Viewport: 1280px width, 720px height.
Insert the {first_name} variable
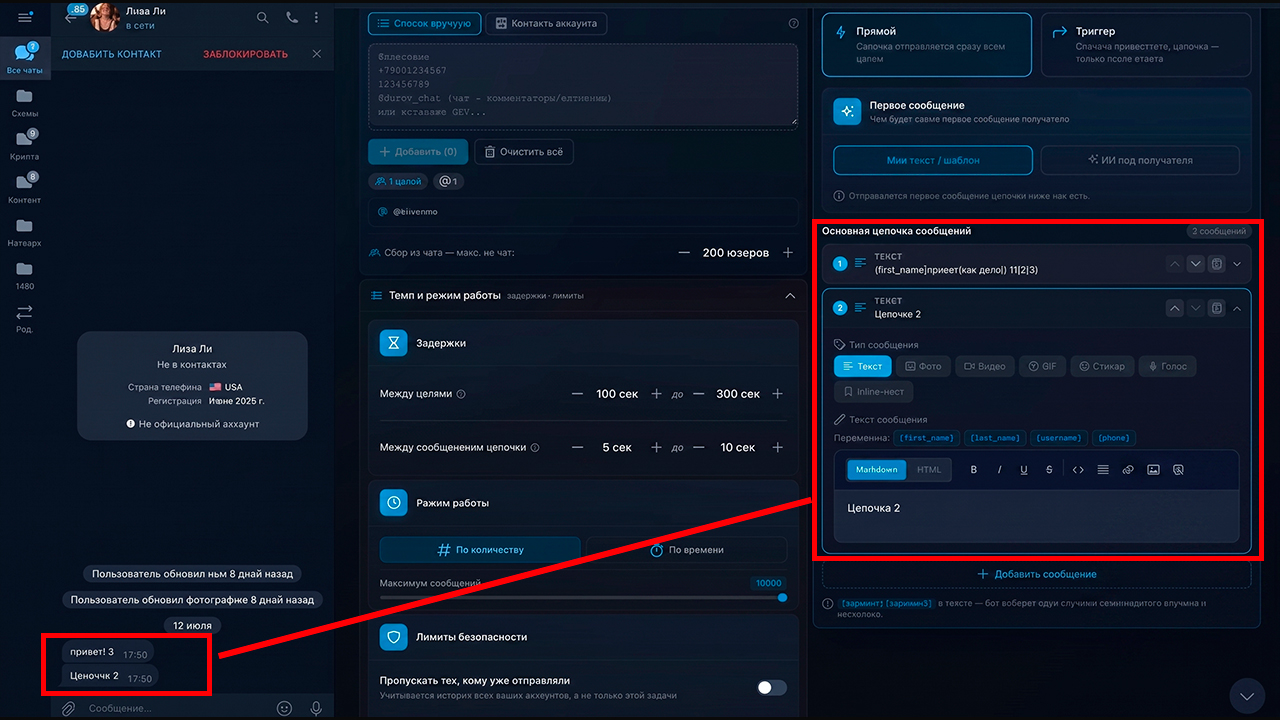927,438
